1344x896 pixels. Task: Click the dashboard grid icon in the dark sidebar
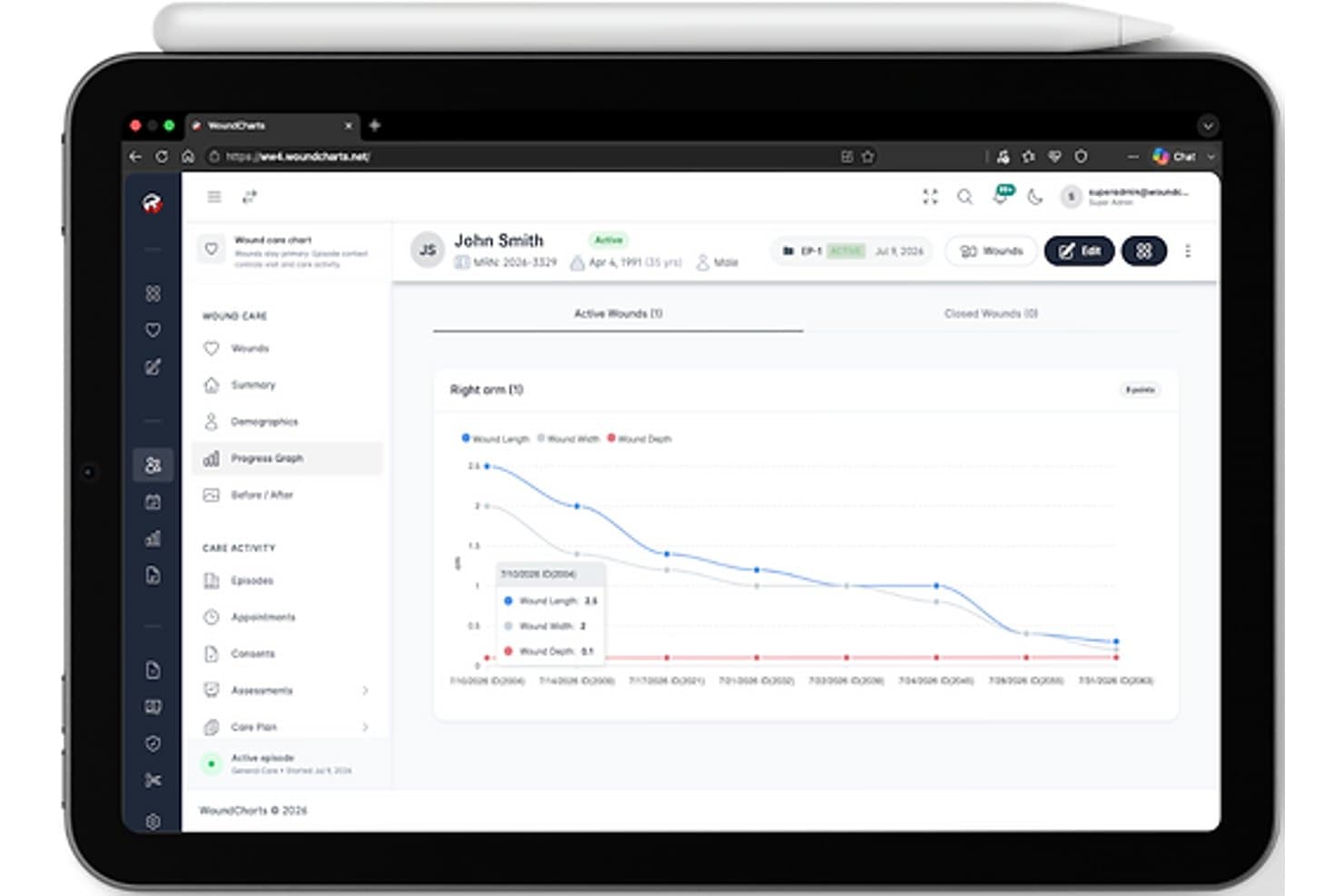[x=153, y=293]
